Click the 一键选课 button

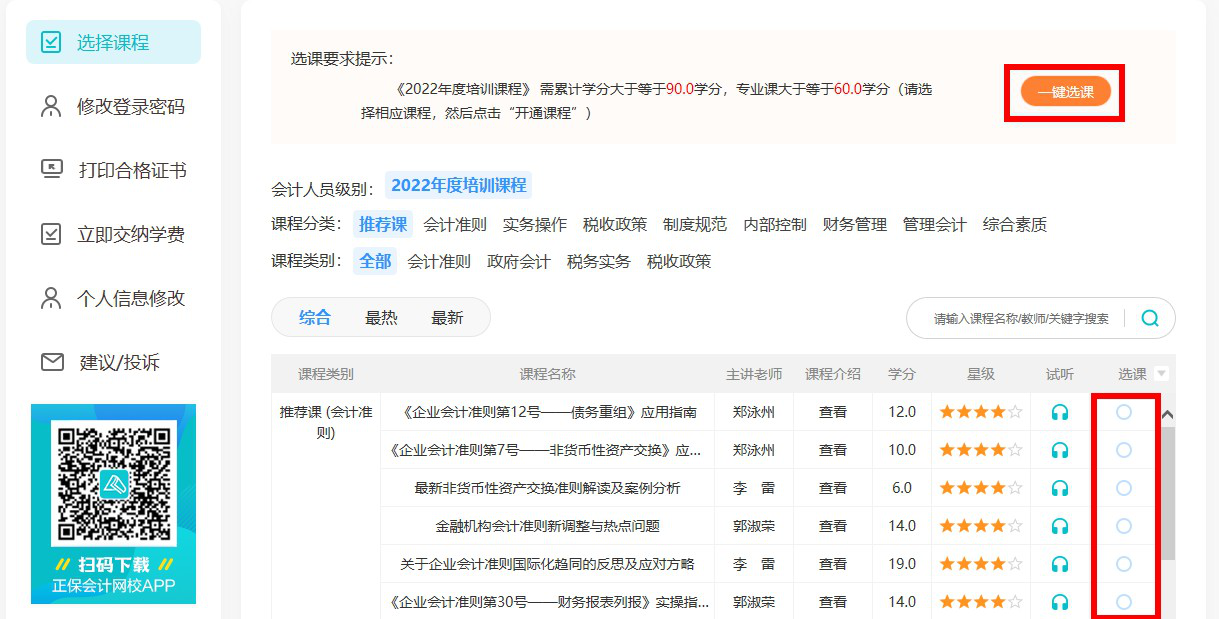pyautogui.click(x=1063, y=90)
